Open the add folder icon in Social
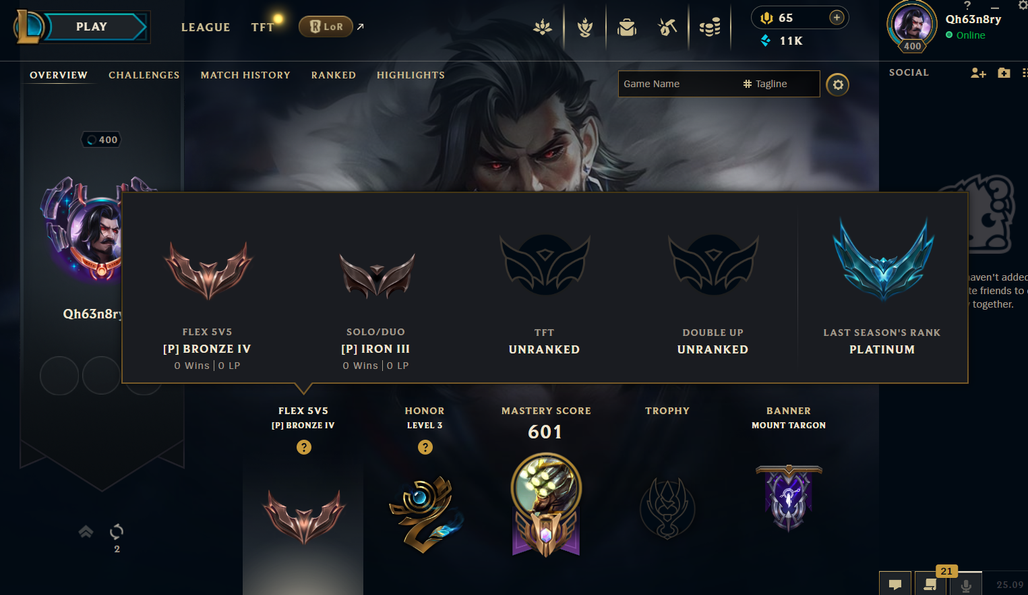 point(1004,73)
